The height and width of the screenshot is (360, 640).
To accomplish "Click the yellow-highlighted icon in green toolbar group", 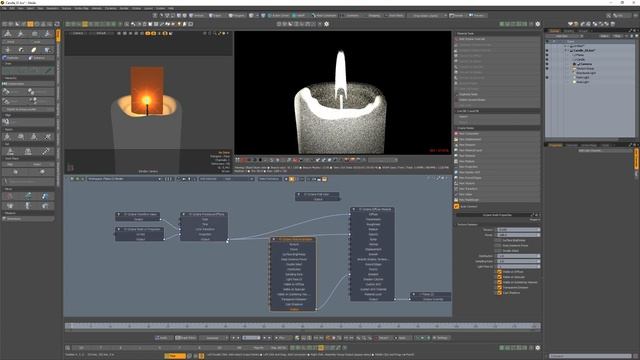I will point(85,24).
